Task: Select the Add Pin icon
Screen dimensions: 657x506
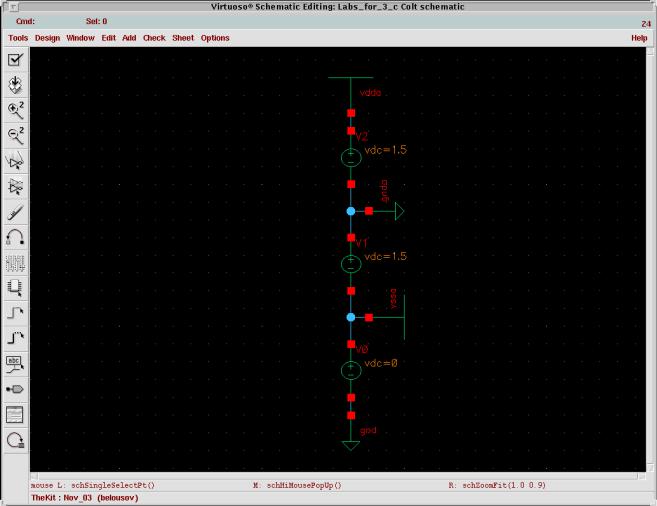Action: click(15, 390)
